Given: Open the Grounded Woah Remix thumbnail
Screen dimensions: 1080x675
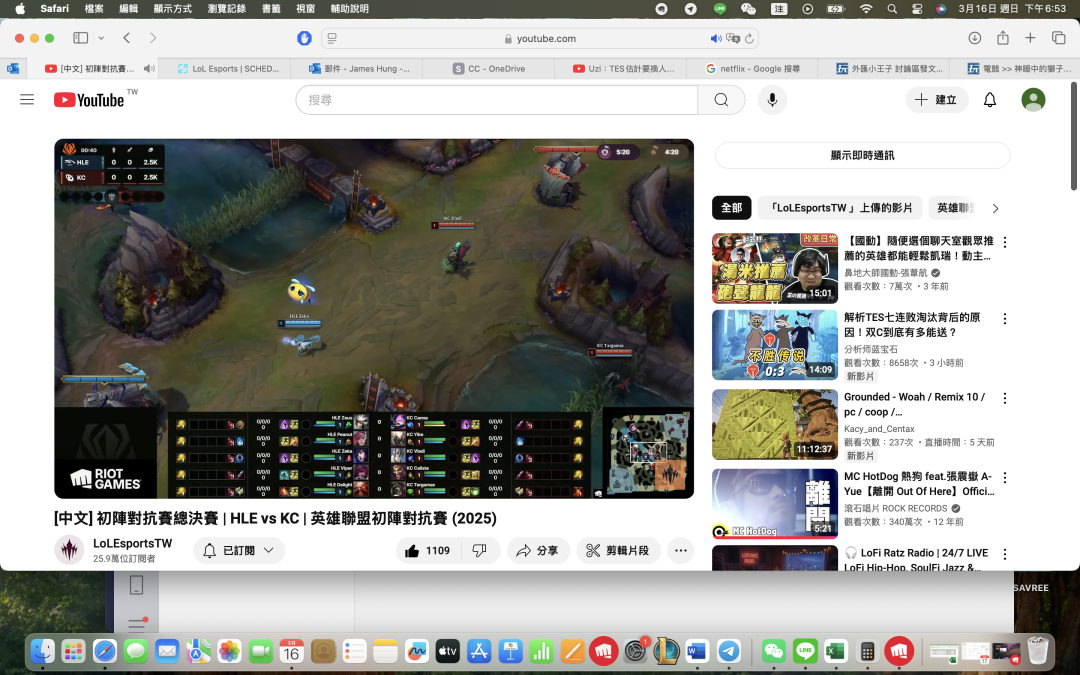Looking at the screenshot, I should (775, 424).
